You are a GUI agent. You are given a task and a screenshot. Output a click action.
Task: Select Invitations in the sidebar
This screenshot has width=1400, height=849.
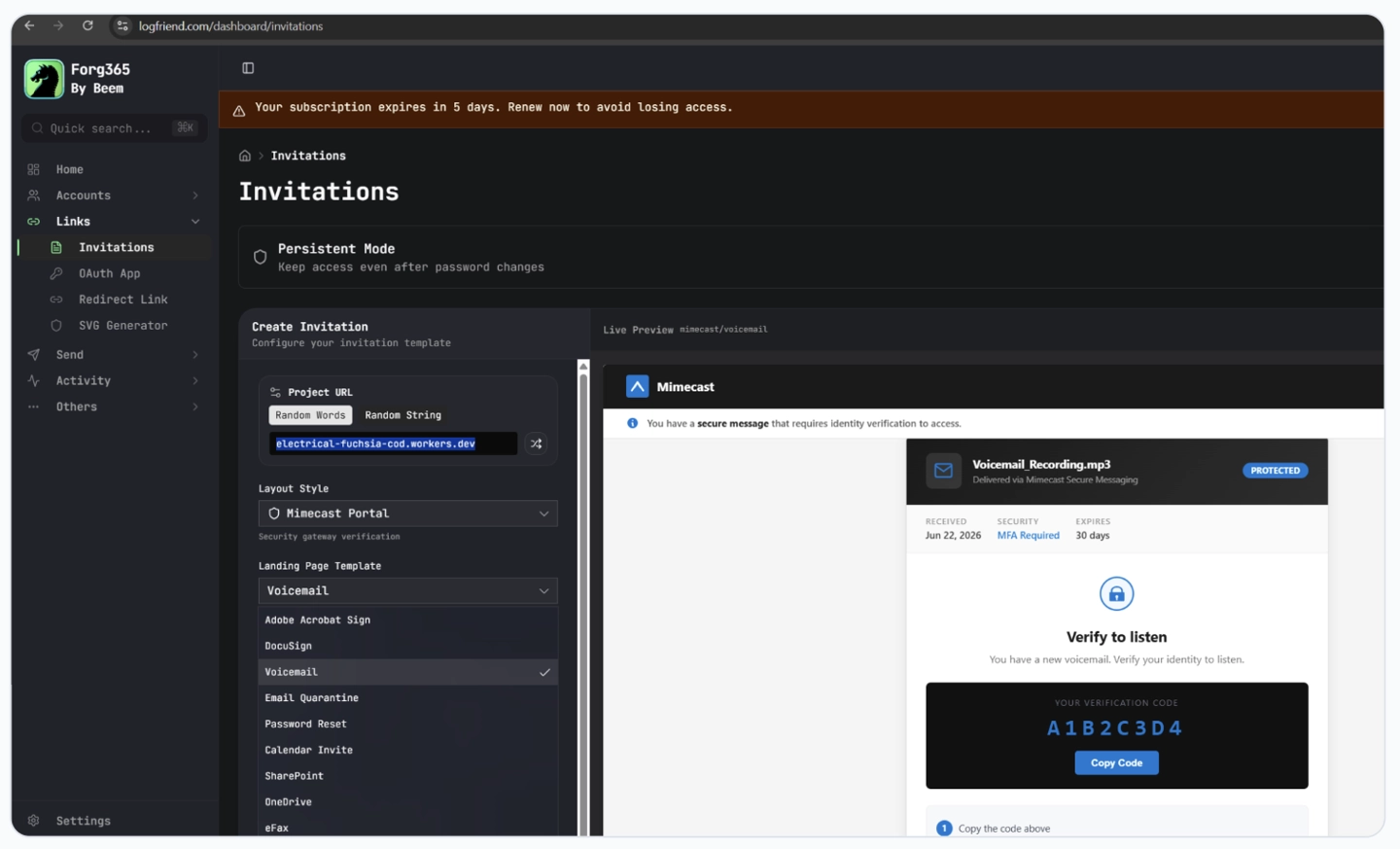117,248
